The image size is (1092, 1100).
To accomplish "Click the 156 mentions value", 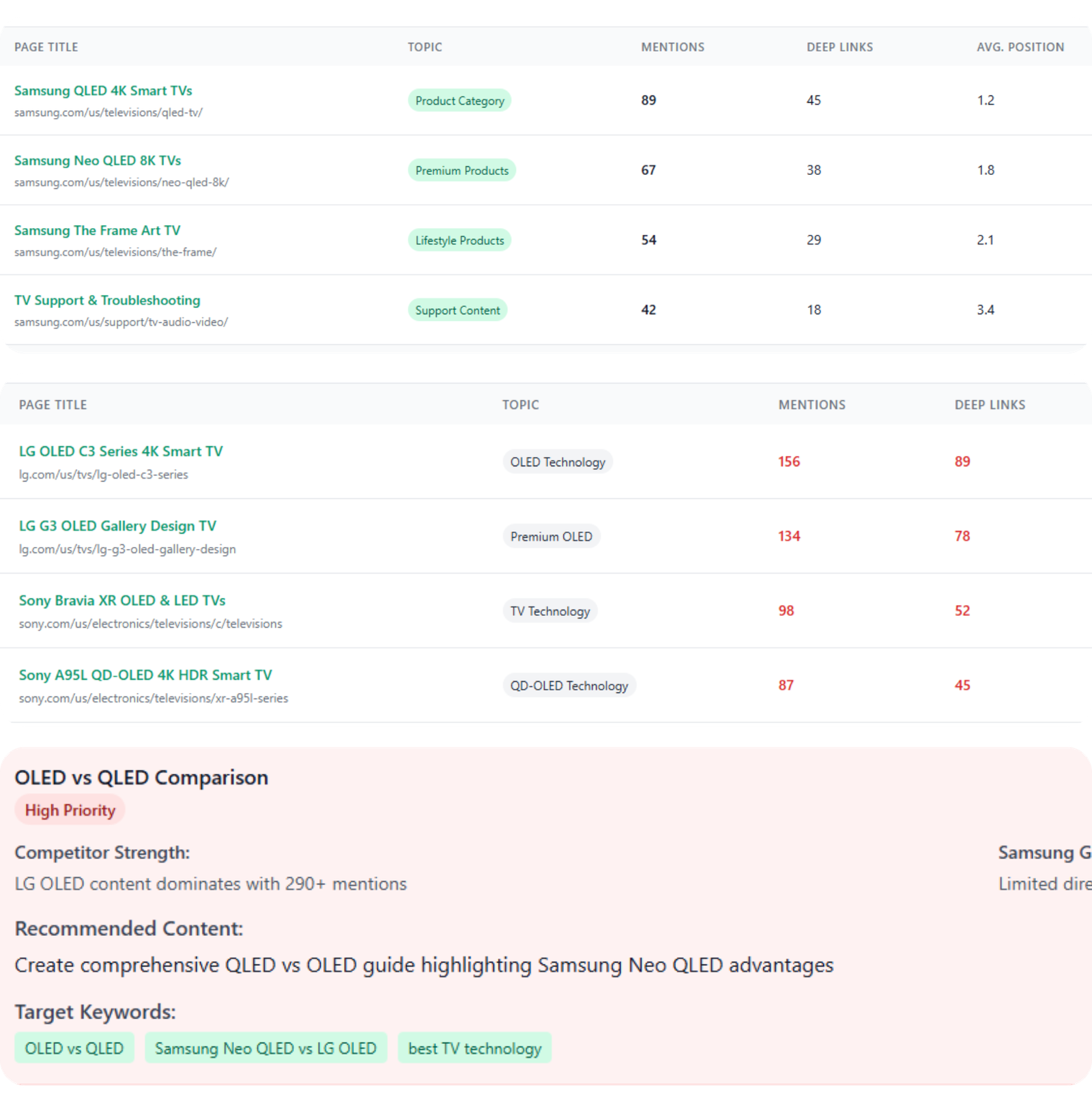I will pos(789,462).
